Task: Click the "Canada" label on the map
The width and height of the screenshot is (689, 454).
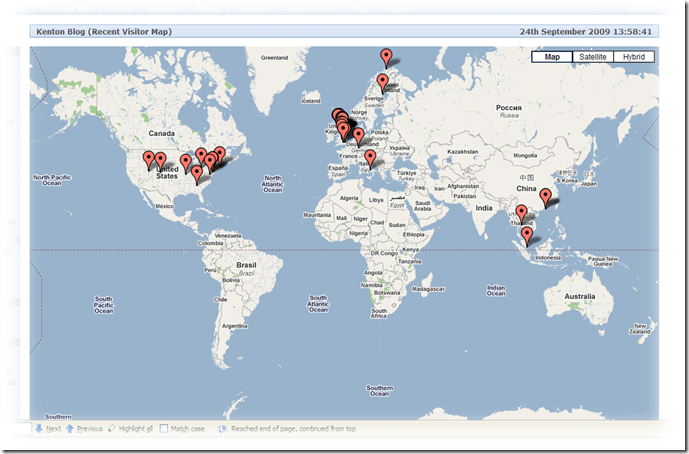Action: [x=161, y=133]
